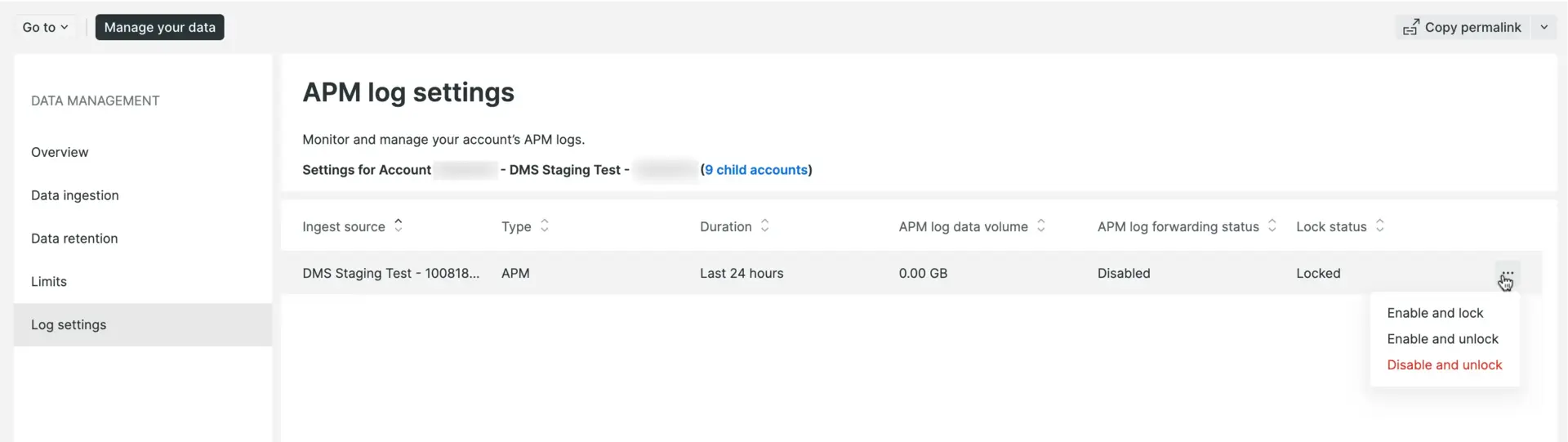The image size is (1568, 442).
Task: Open the three-dot row actions menu
Action: pyautogui.click(x=1507, y=274)
